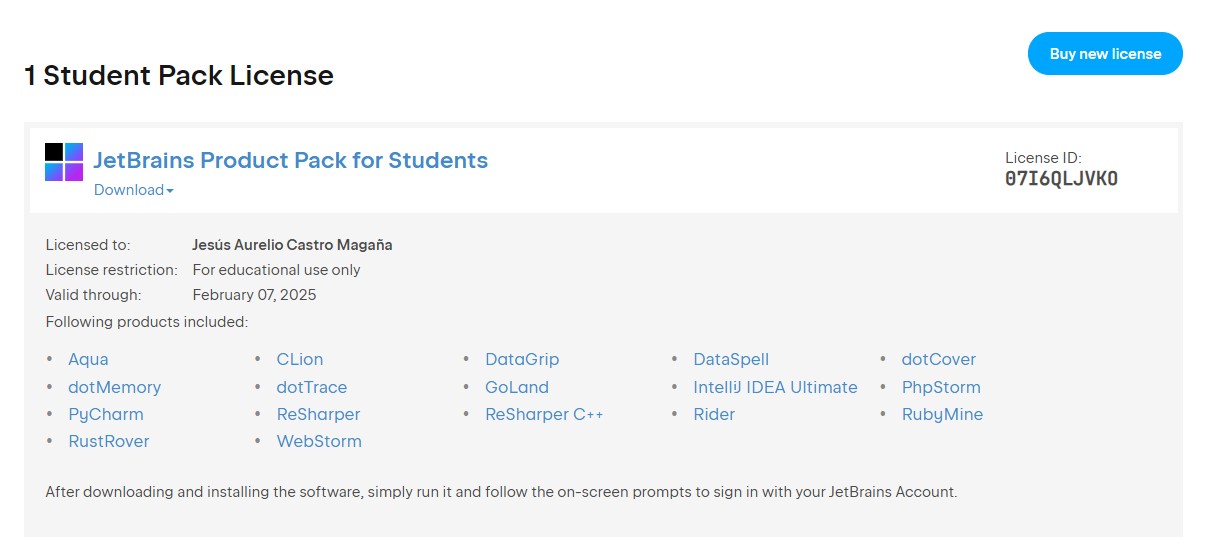Open the Aqua product link
Screen dimensions: 1220x545
click(x=88, y=359)
